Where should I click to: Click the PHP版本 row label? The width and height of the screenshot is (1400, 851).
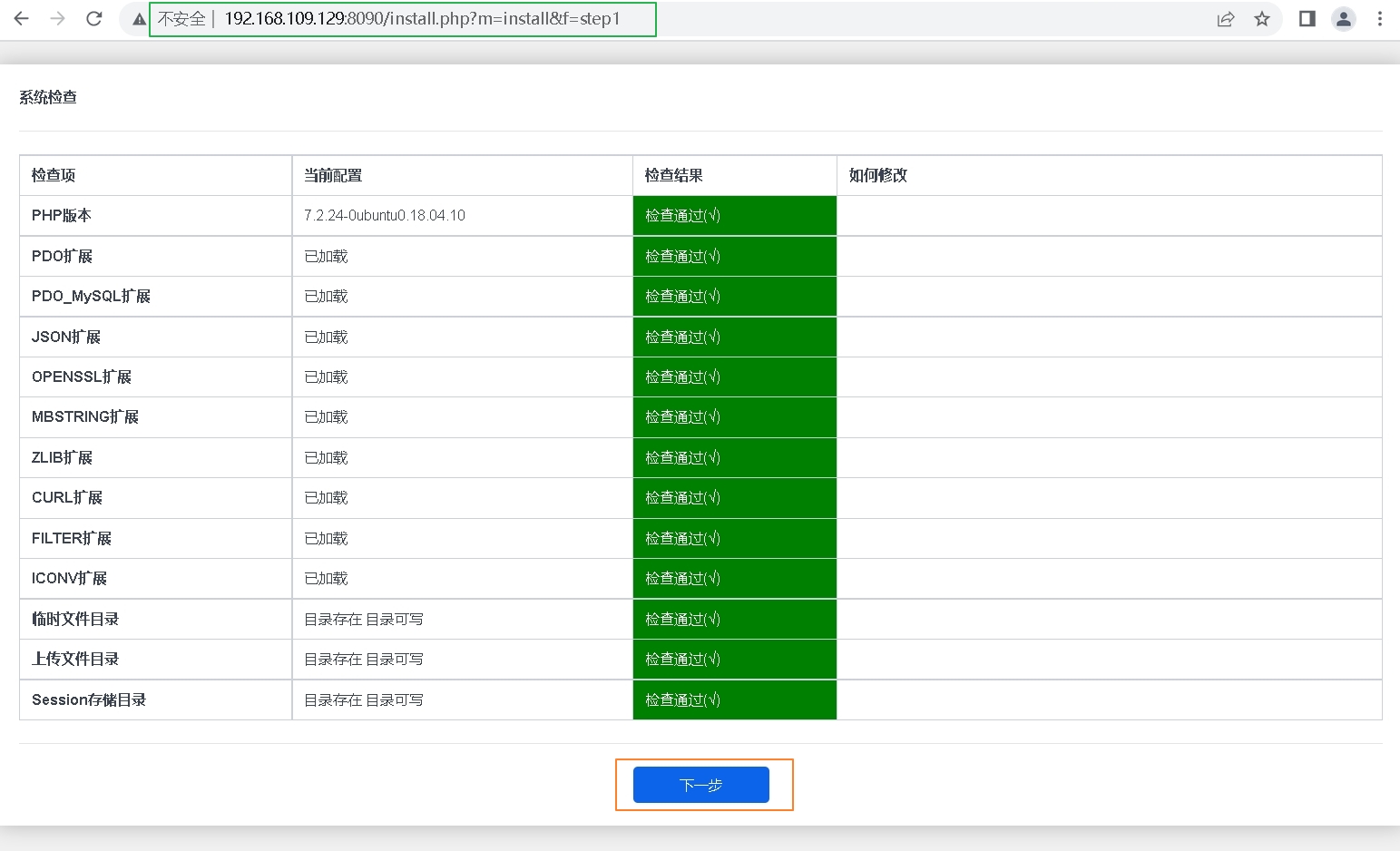pyautogui.click(x=62, y=216)
